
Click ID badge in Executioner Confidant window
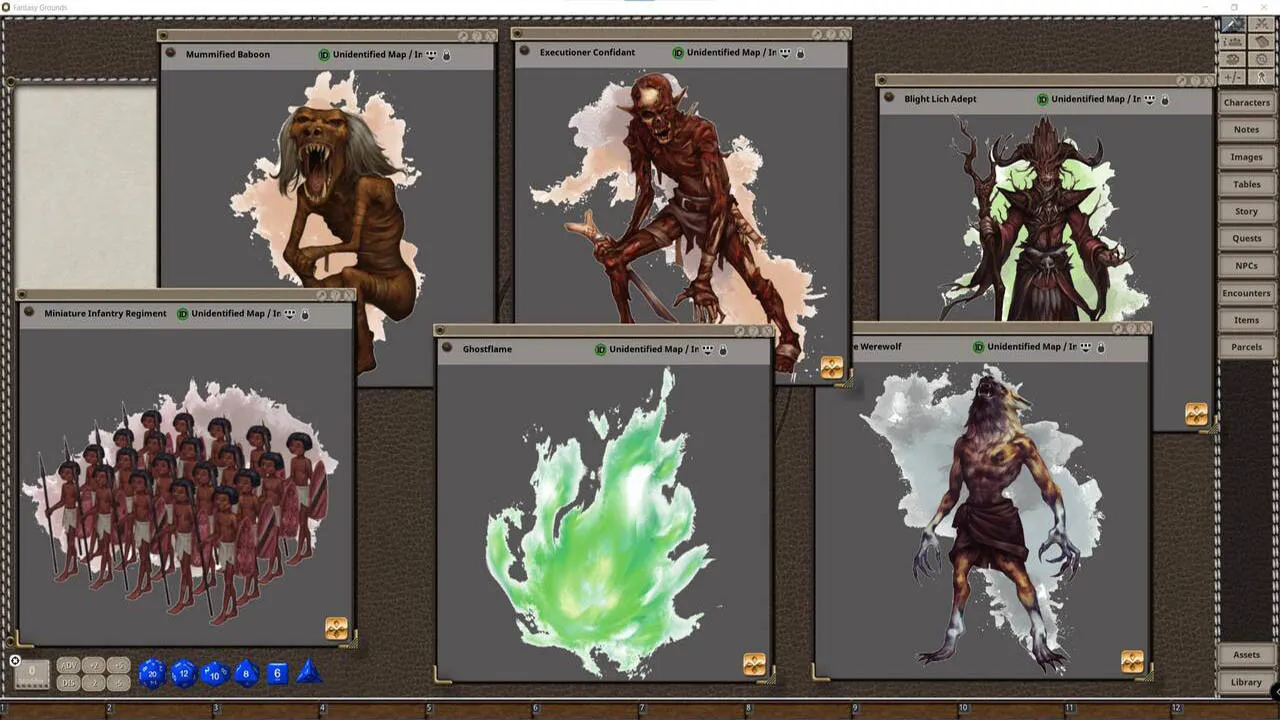pyautogui.click(x=678, y=53)
